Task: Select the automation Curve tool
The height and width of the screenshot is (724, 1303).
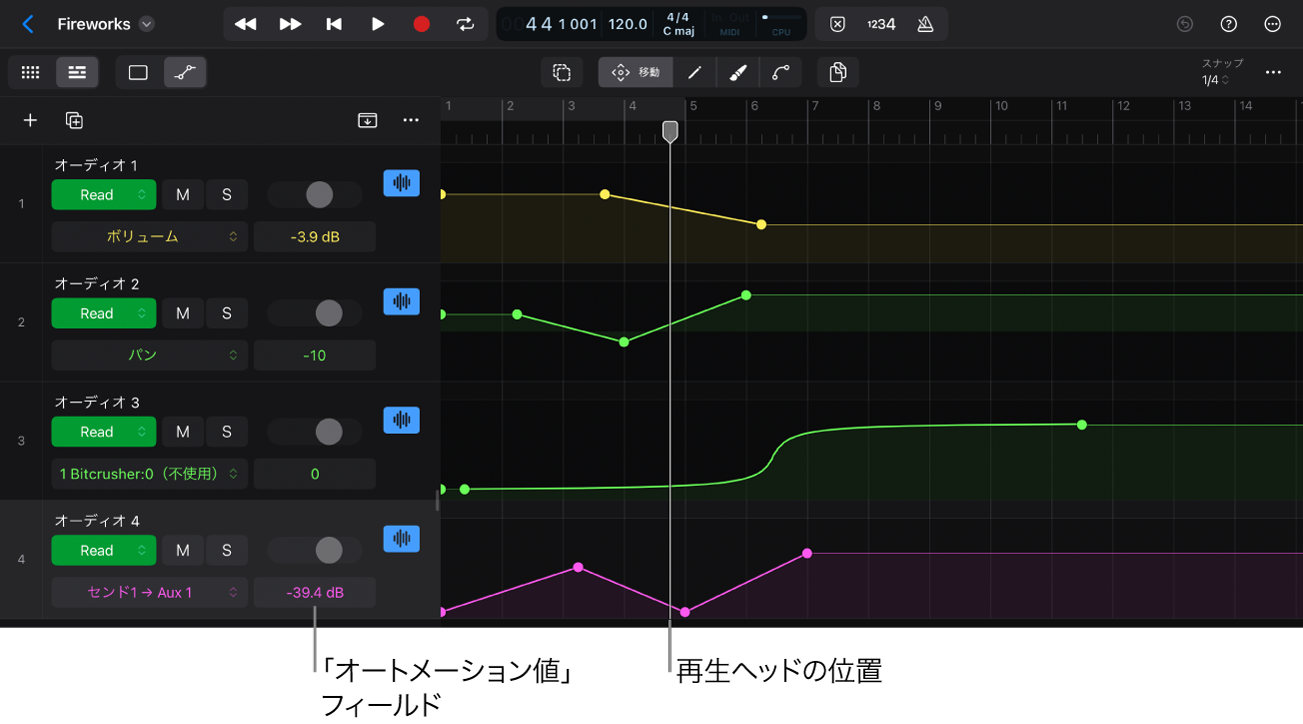Action: [x=780, y=72]
